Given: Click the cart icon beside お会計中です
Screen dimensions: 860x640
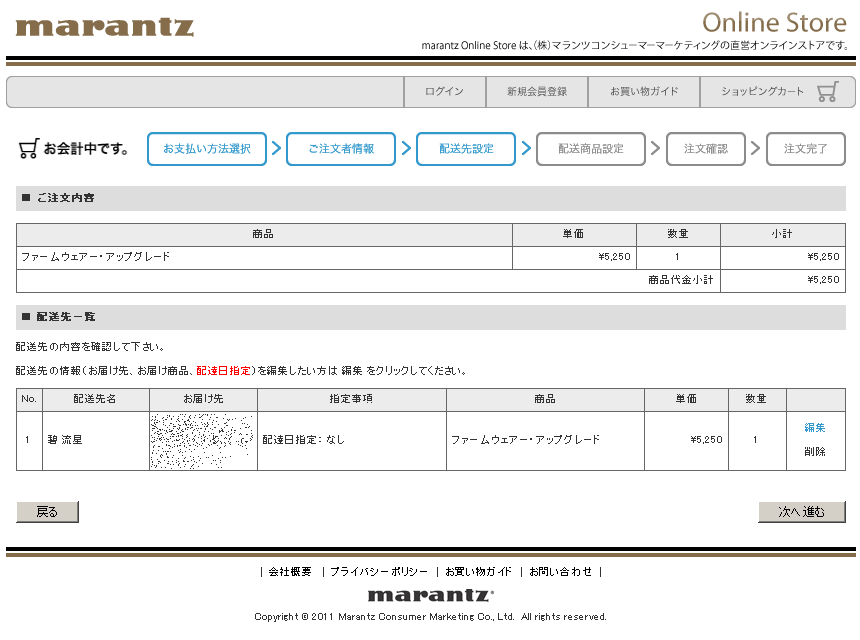Looking at the screenshot, I should click(29, 149).
